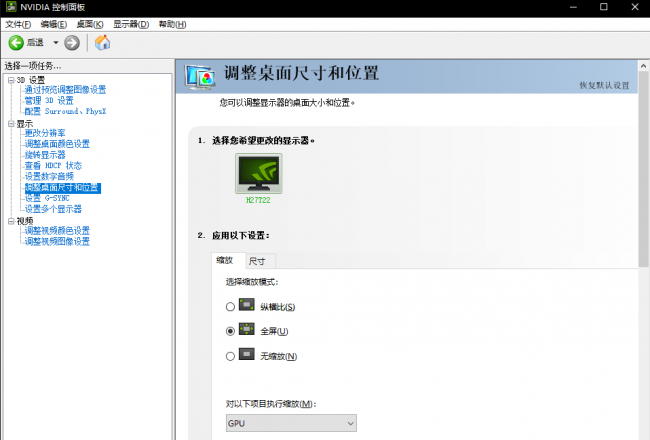Image resolution: width=650 pixels, height=440 pixels.
Task: Open 旋转显示器 task
Action: pos(45,155)
